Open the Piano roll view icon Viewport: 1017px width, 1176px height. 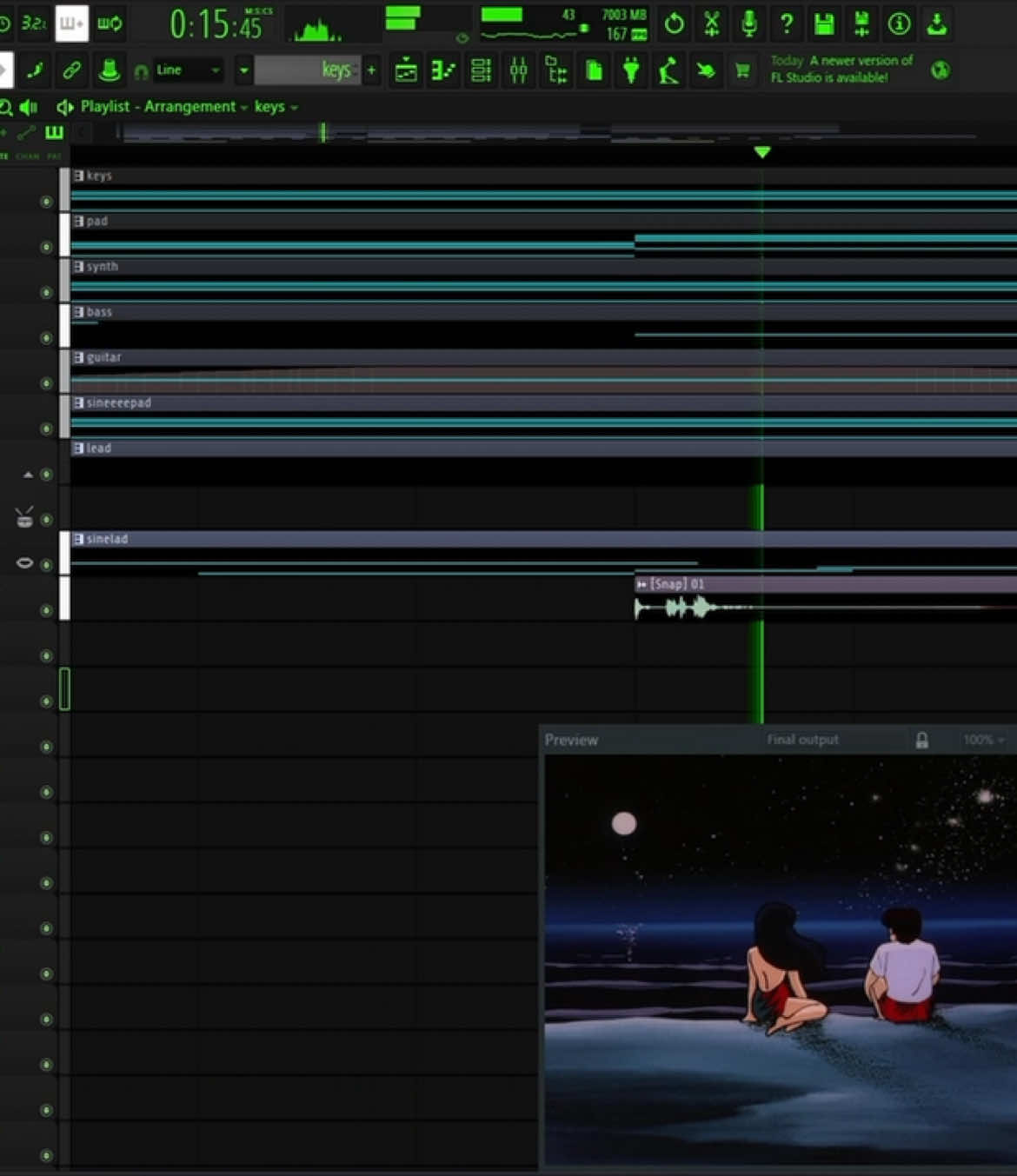(443, 70)
